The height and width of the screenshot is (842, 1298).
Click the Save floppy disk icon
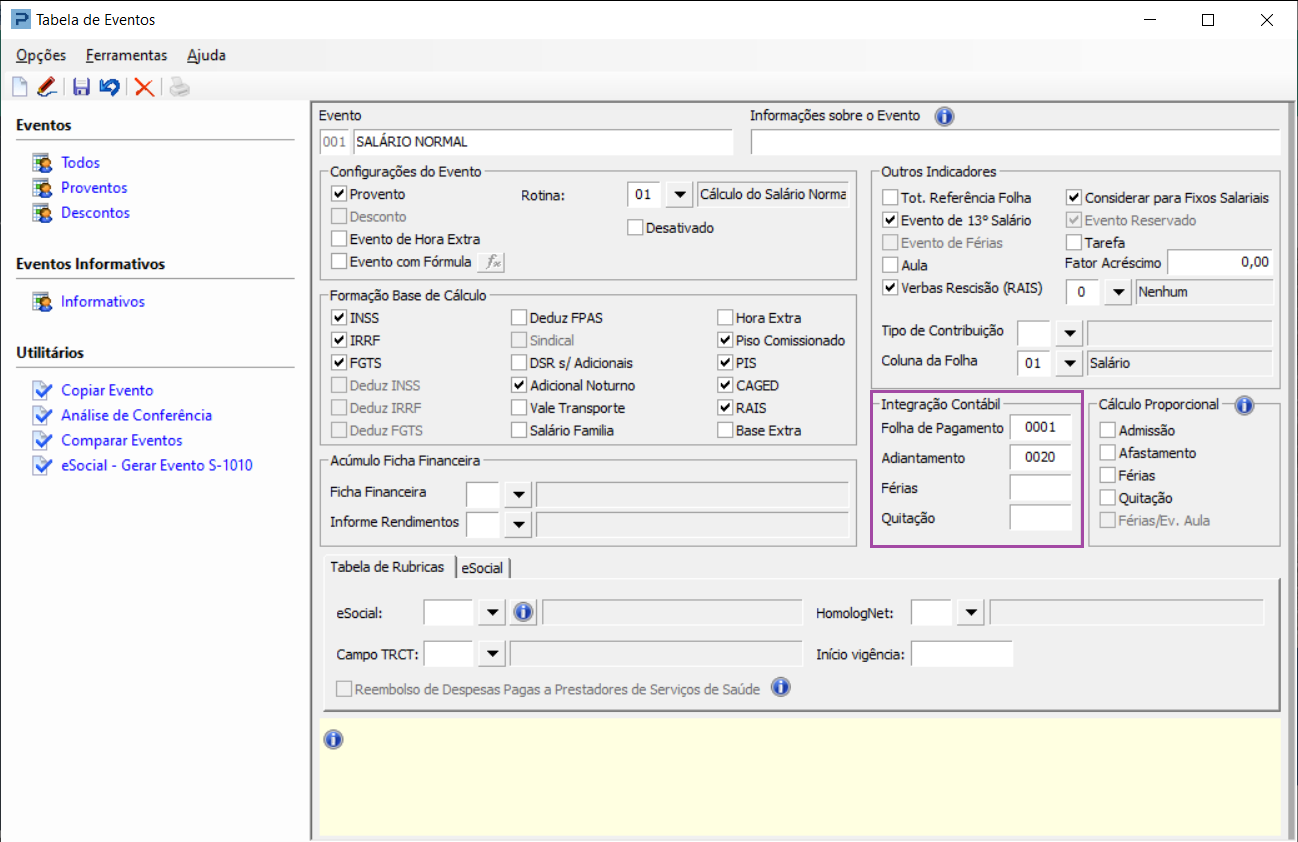[82, 87]
